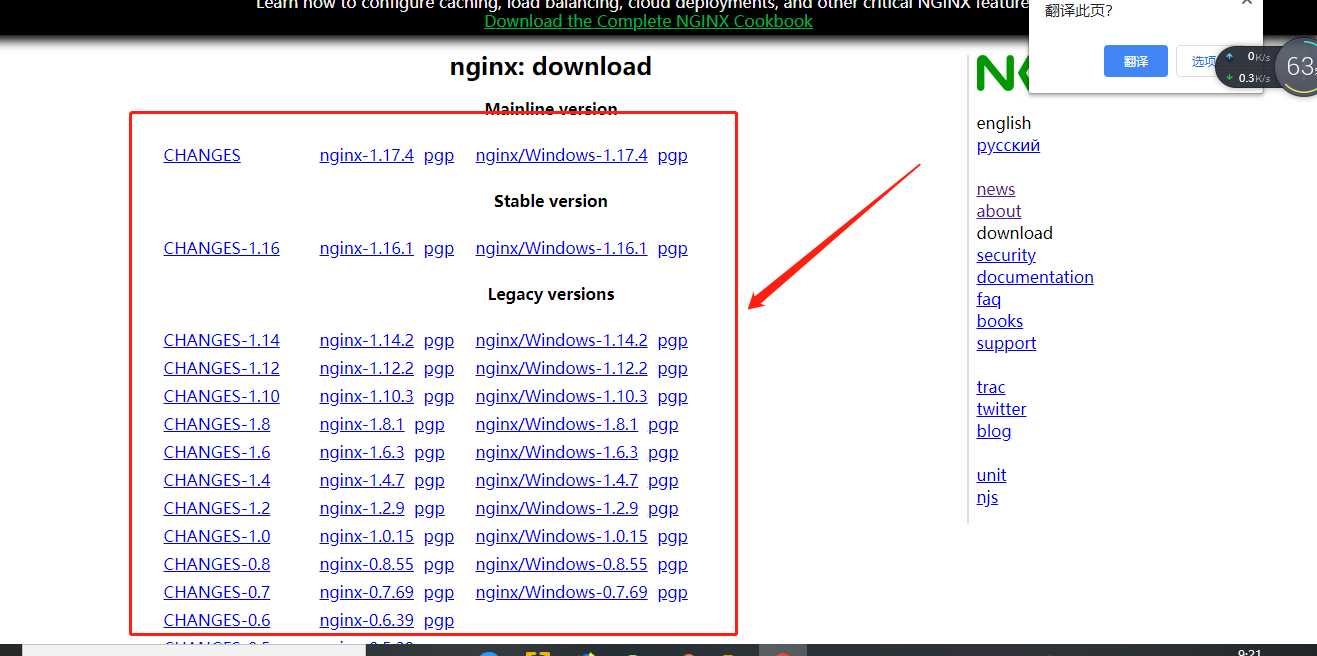Open CHANGES-1.2 link
This screenshot has height=656, width=1317.
(x=217, y=508)
